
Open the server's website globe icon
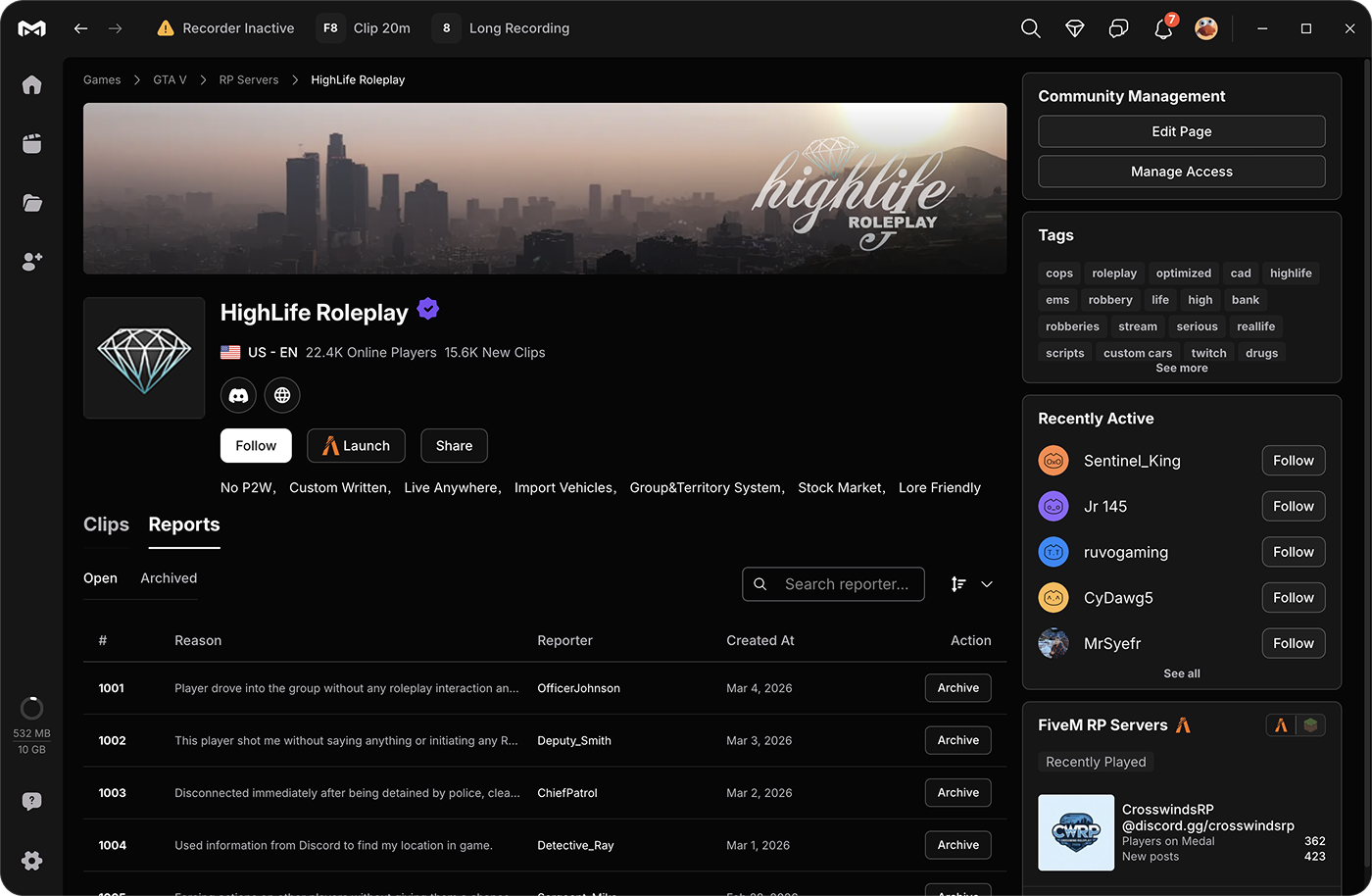click(282, 395)
